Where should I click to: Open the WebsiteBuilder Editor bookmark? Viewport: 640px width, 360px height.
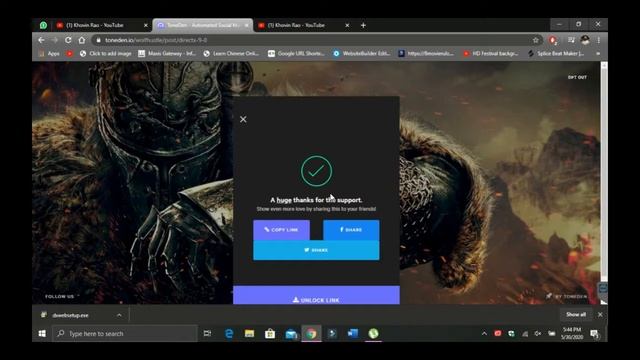click(361, 53)
